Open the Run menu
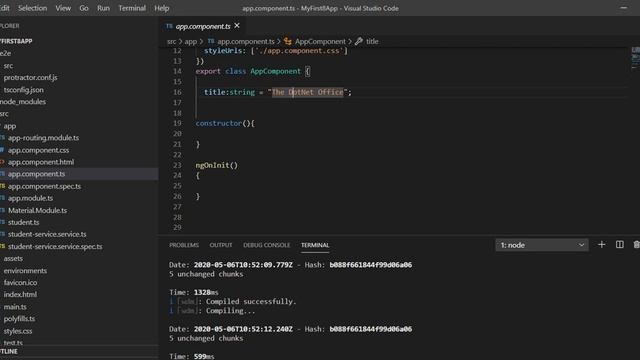This screenshot has width=640, height=360. coord(103,8)
